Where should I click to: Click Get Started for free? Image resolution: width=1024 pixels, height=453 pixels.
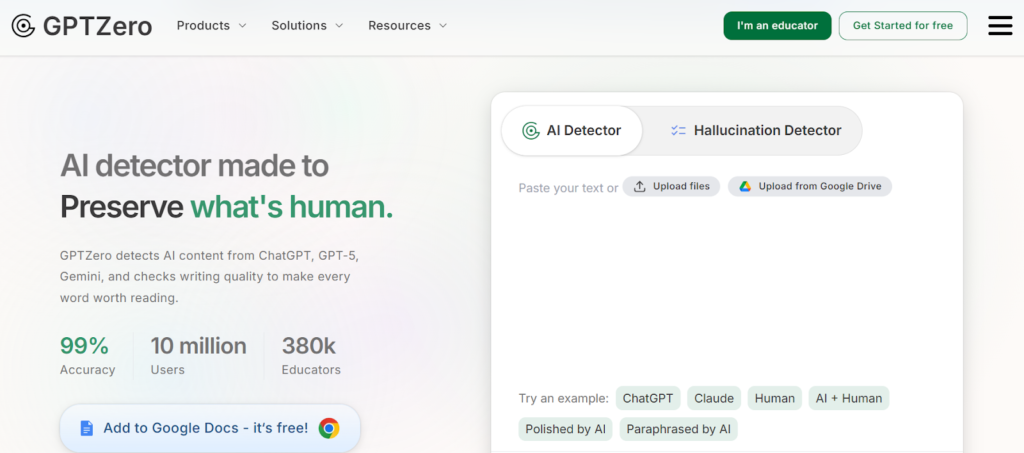(903, 25)
